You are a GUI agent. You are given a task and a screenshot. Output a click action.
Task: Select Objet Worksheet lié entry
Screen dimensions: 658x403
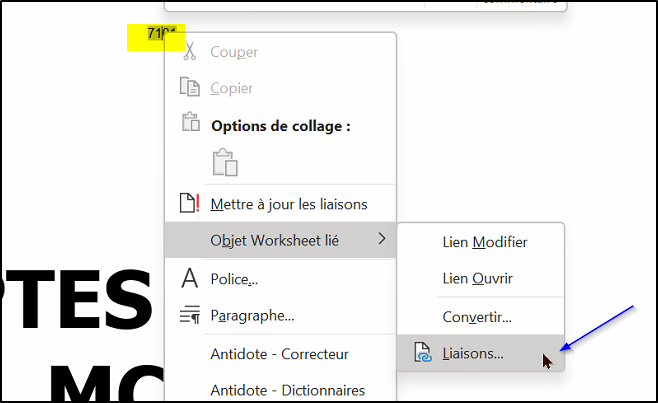pos(280,240)
